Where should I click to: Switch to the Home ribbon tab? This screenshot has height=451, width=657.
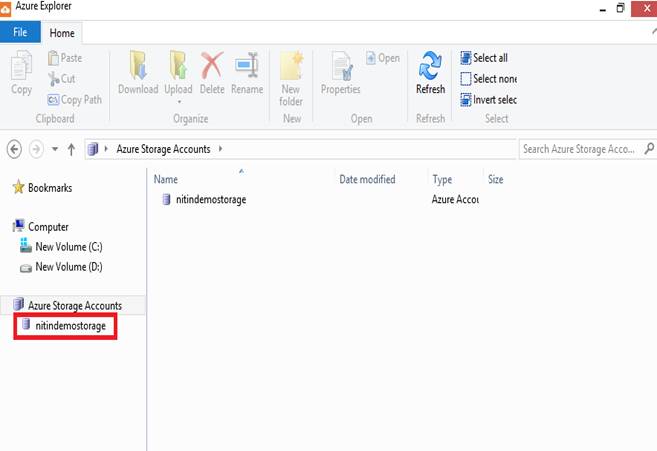[62, 33]
